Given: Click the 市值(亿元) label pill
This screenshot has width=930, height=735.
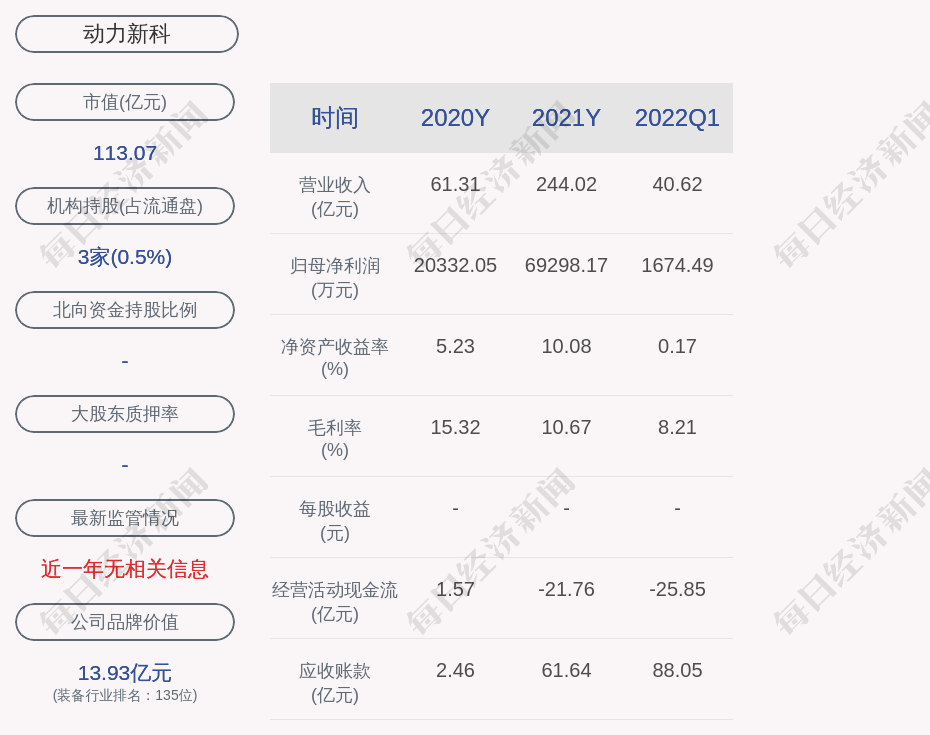Looking at the screenshot, I should pos(125,102).
